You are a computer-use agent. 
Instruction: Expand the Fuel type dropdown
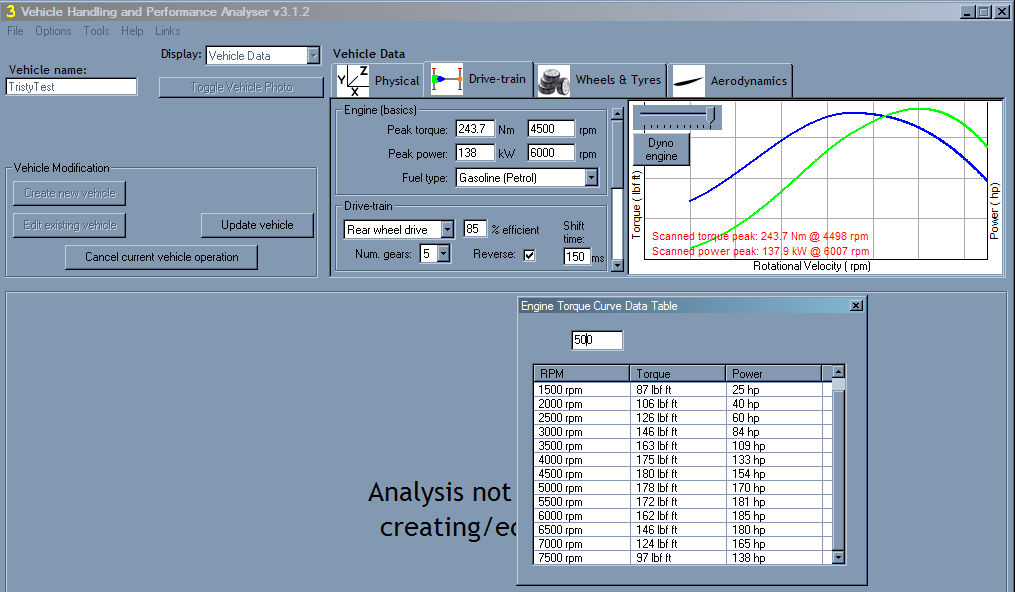click(591, 177)
